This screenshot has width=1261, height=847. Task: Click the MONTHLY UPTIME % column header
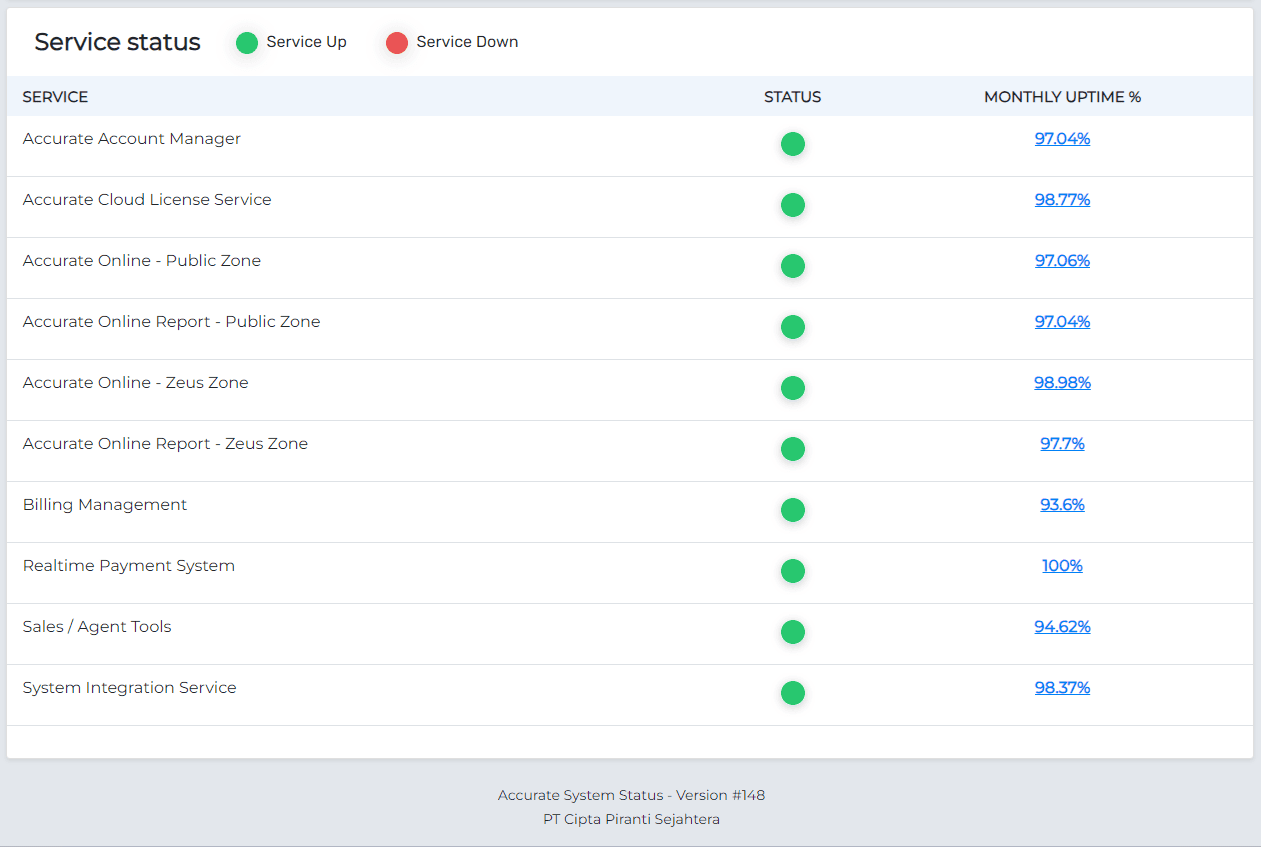[x=1062, y=97]
